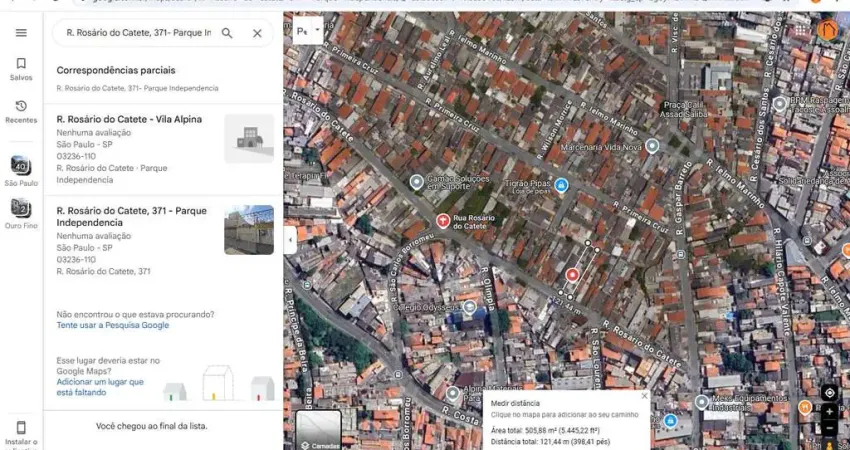Viewport: 850px width, 450px height.
Task: Zoom in with the plus button
Action: coord(829,412)
